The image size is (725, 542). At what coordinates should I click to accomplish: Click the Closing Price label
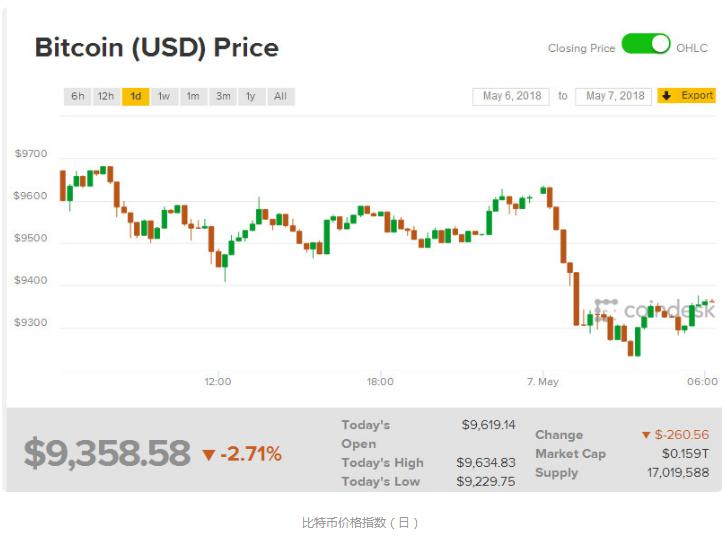pyautogui.click(x=581, y=48)
